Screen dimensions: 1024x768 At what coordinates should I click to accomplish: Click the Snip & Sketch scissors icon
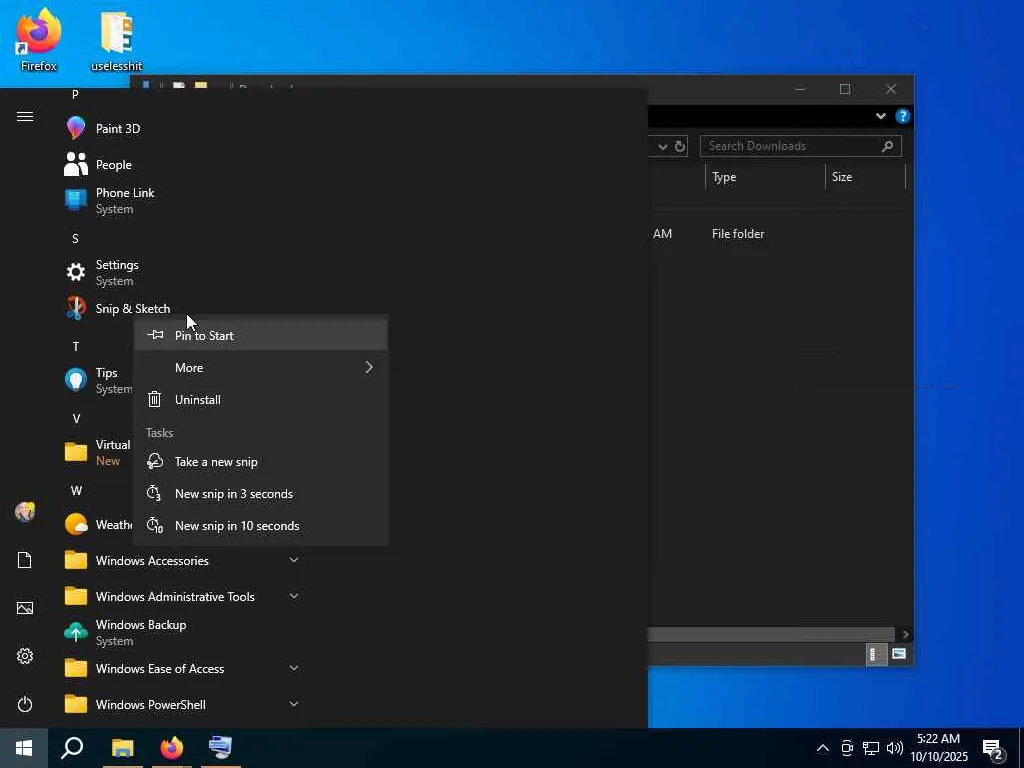click(76, 308)
